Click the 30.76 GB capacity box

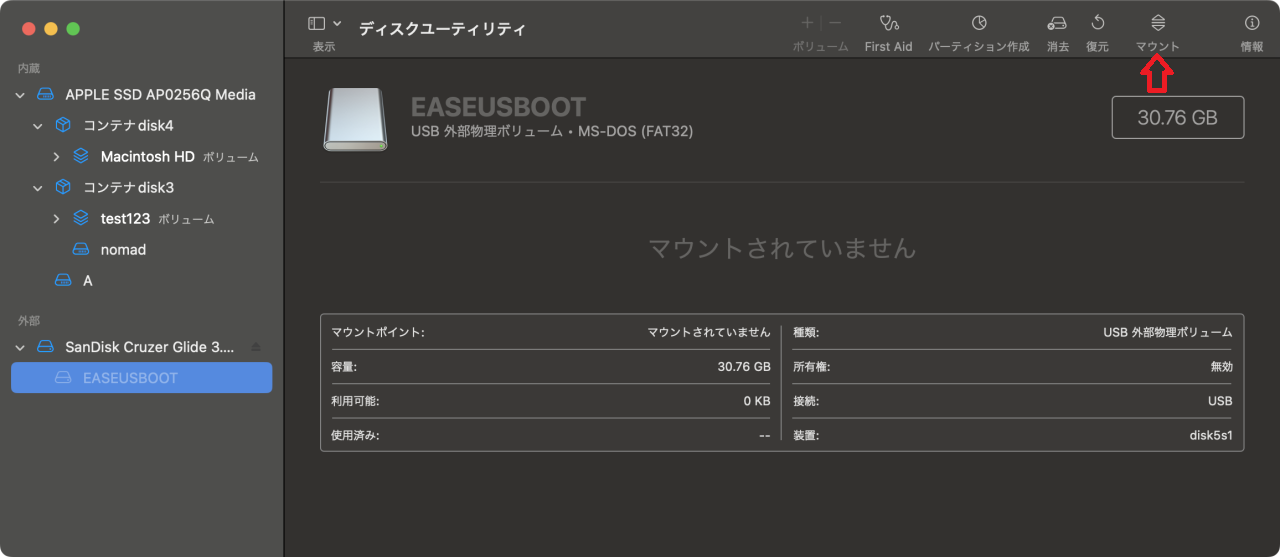(x=1177, y=117)
